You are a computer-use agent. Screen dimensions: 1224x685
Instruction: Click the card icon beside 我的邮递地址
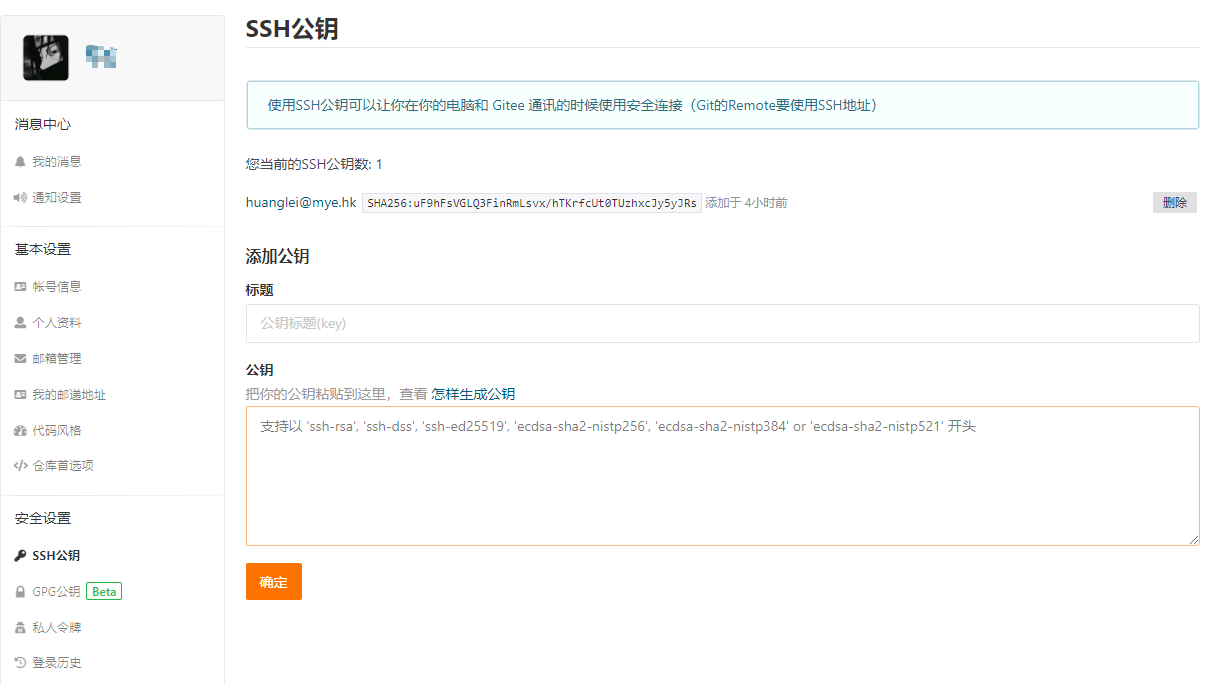20,394
